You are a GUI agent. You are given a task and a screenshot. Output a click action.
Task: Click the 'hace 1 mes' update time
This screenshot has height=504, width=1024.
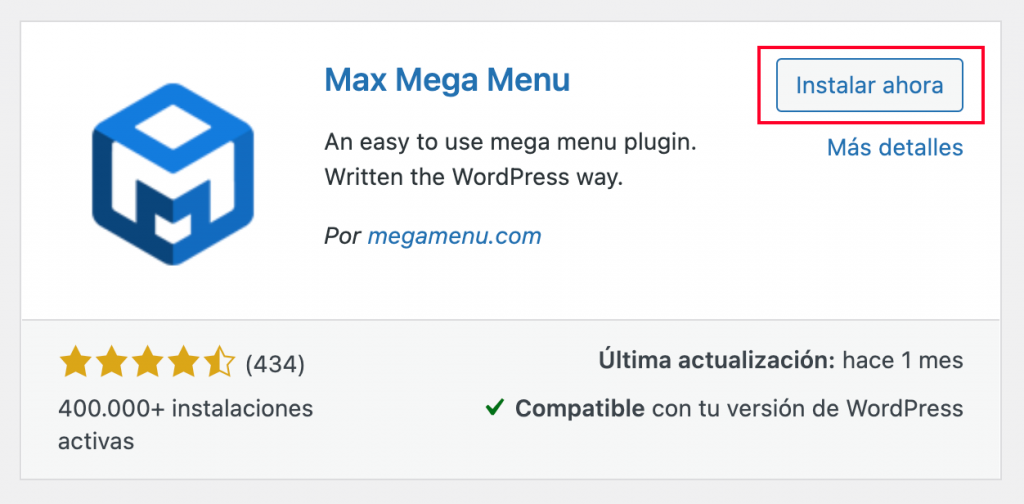[904, 361]
